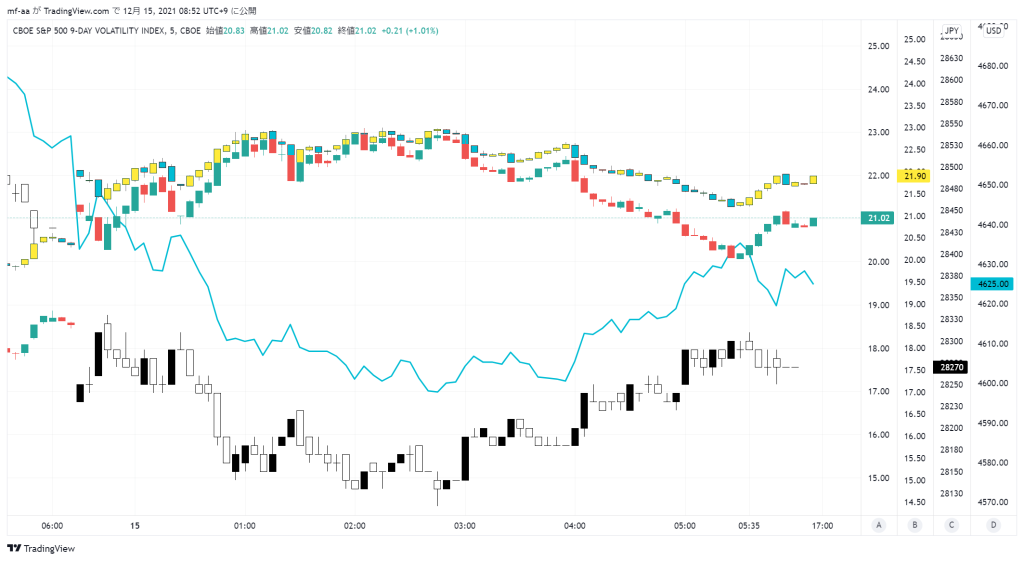Click the mf-aa TradingView.com publish header text
The height and width of the screenshot is (561, 1024).
[x=132, y=11]
